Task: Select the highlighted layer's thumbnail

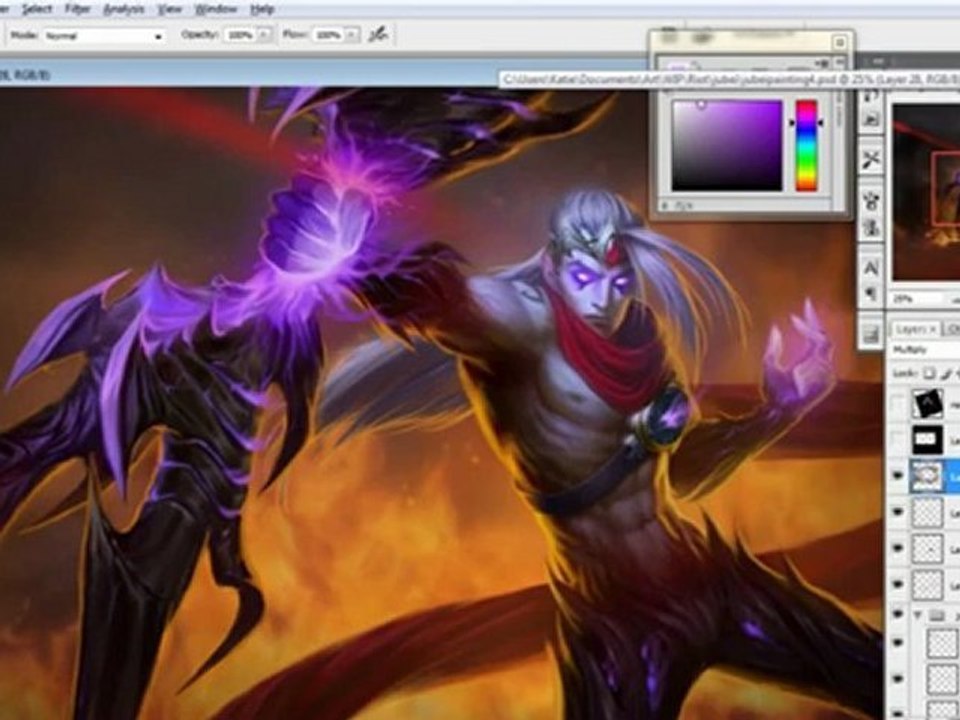Action: [x=927, y=476]
